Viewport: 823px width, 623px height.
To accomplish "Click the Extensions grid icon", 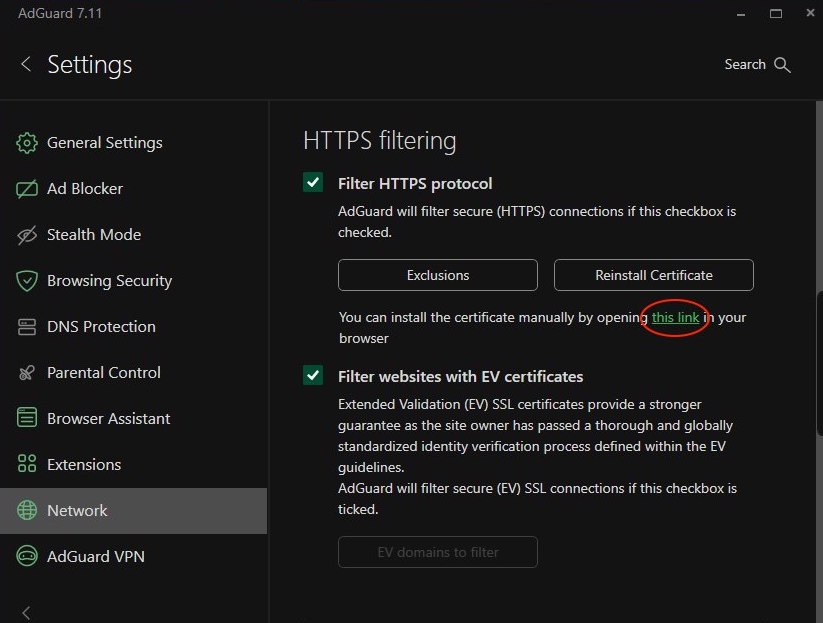I will click(27, 464).
